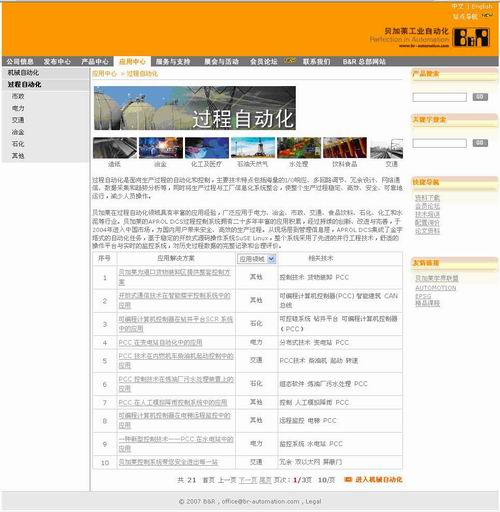This screenshot has width=500, height=512.
Task: Open the 产品中心 navigation menu
Action: click(x=95, y=61)
